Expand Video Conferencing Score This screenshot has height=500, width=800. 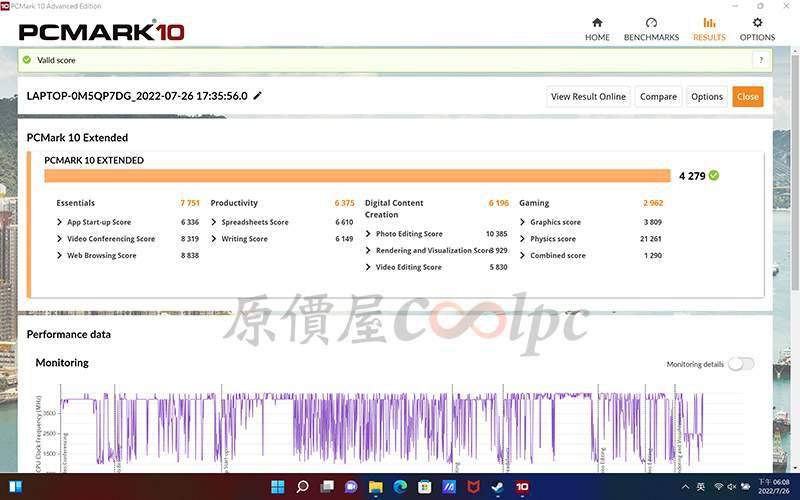pos(60,239)
